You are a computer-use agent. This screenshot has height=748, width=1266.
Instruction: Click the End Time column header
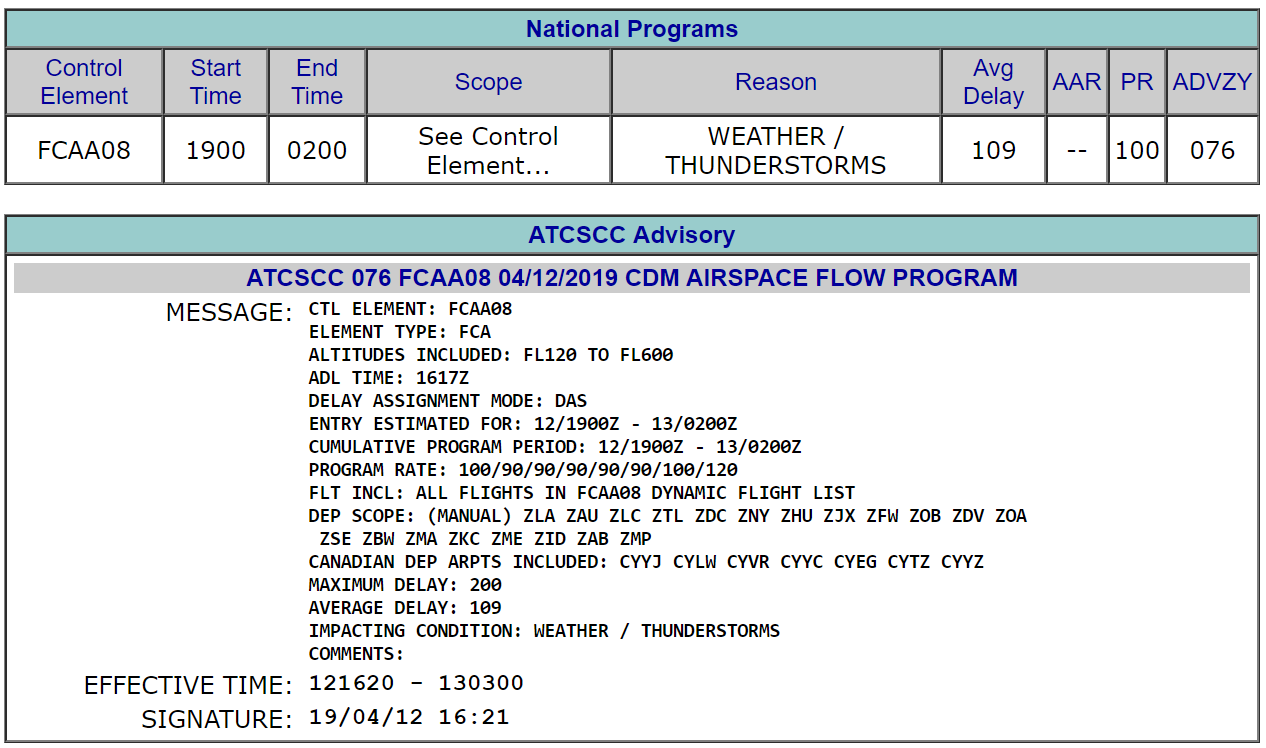tap(317, 82)
